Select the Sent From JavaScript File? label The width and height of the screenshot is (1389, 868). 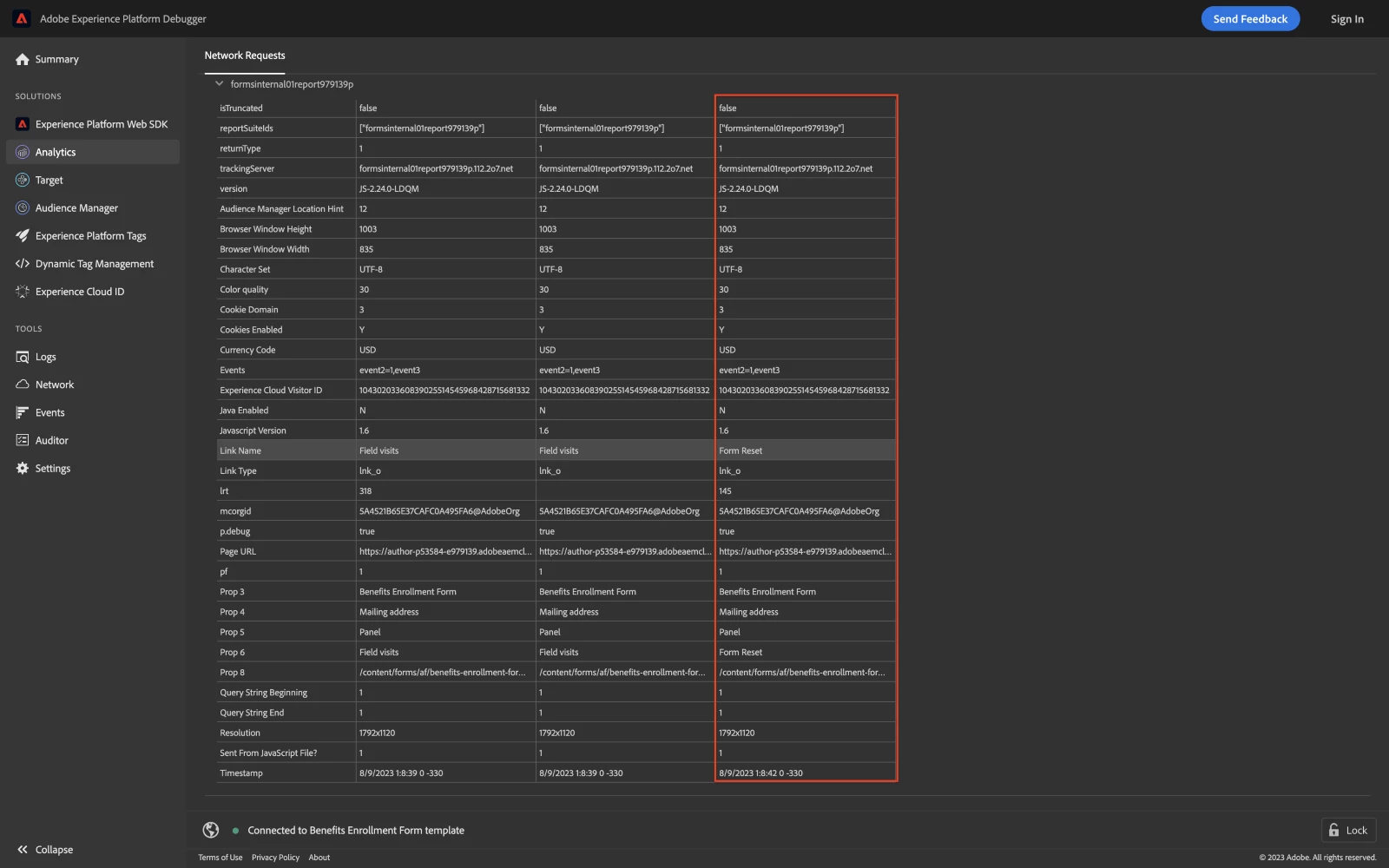coord(268,753)
